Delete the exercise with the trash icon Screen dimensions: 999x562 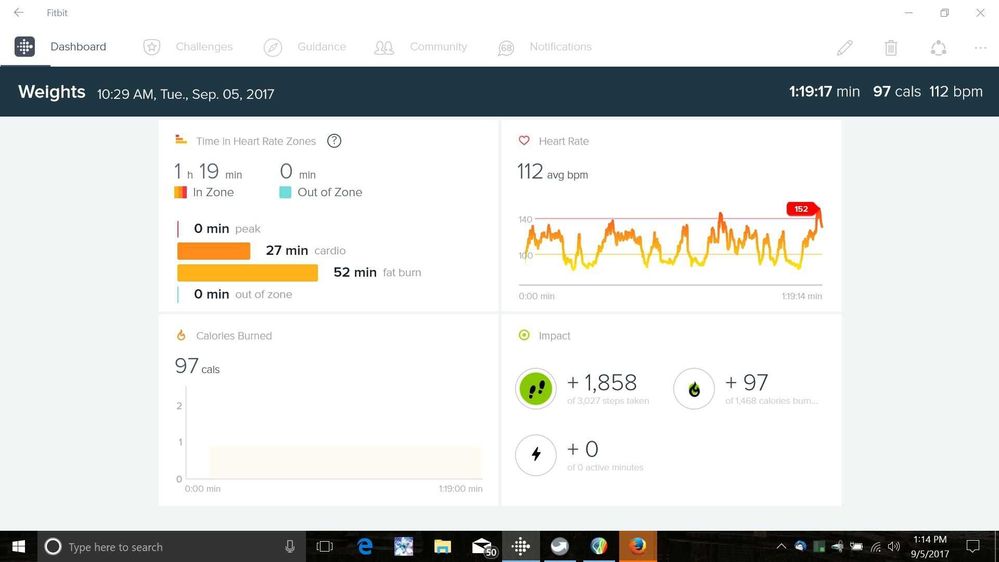(891, 48)
